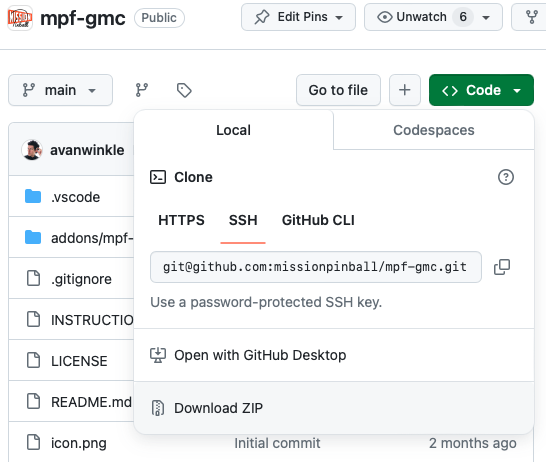Click the Mission Pinball repository logo
Viewport: 546px width, 462px height.
click(20, 17)
